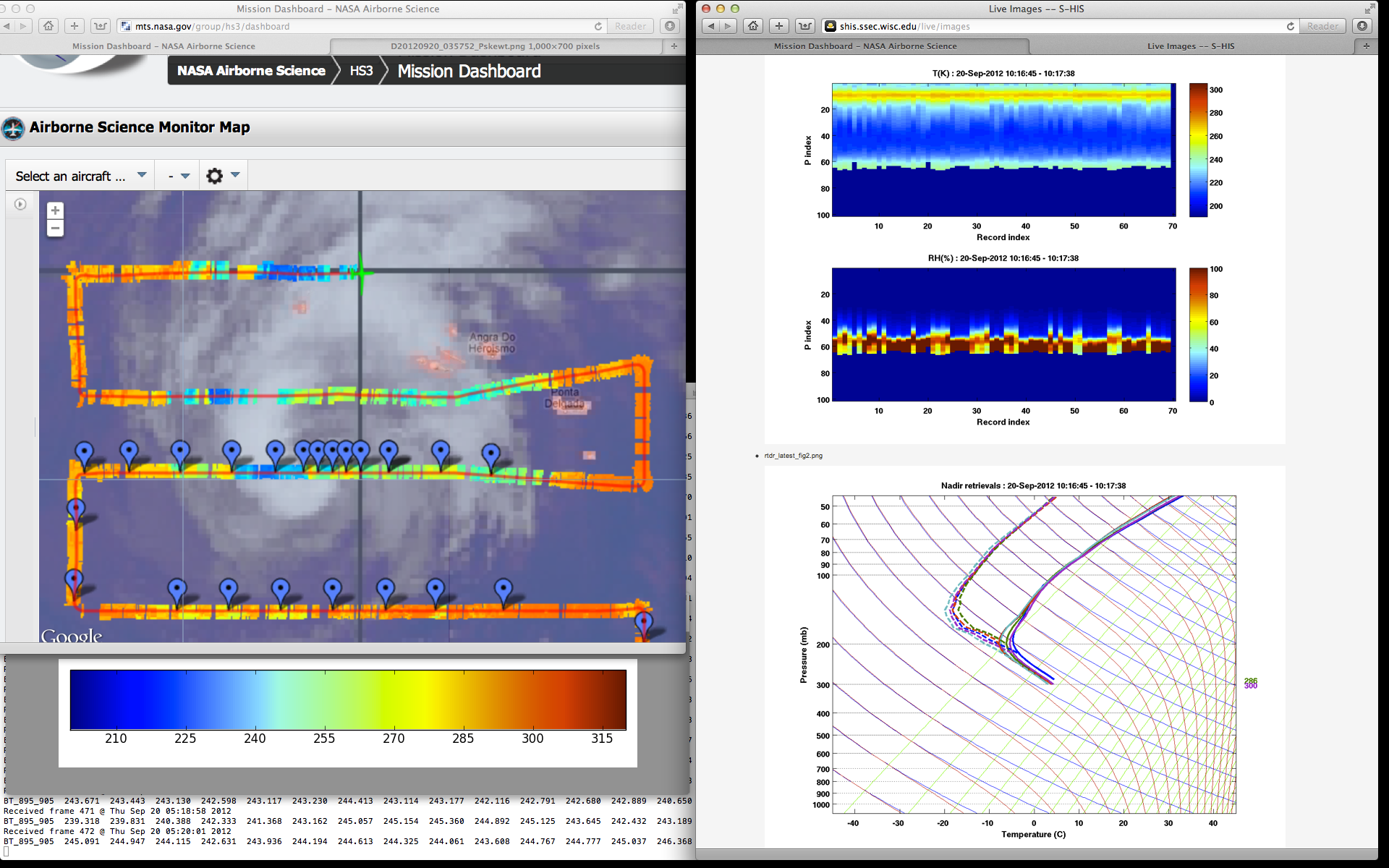Open the NASA Airborne Science breadcrumb link
The image size is (1389, 868).
pos(251,71)
